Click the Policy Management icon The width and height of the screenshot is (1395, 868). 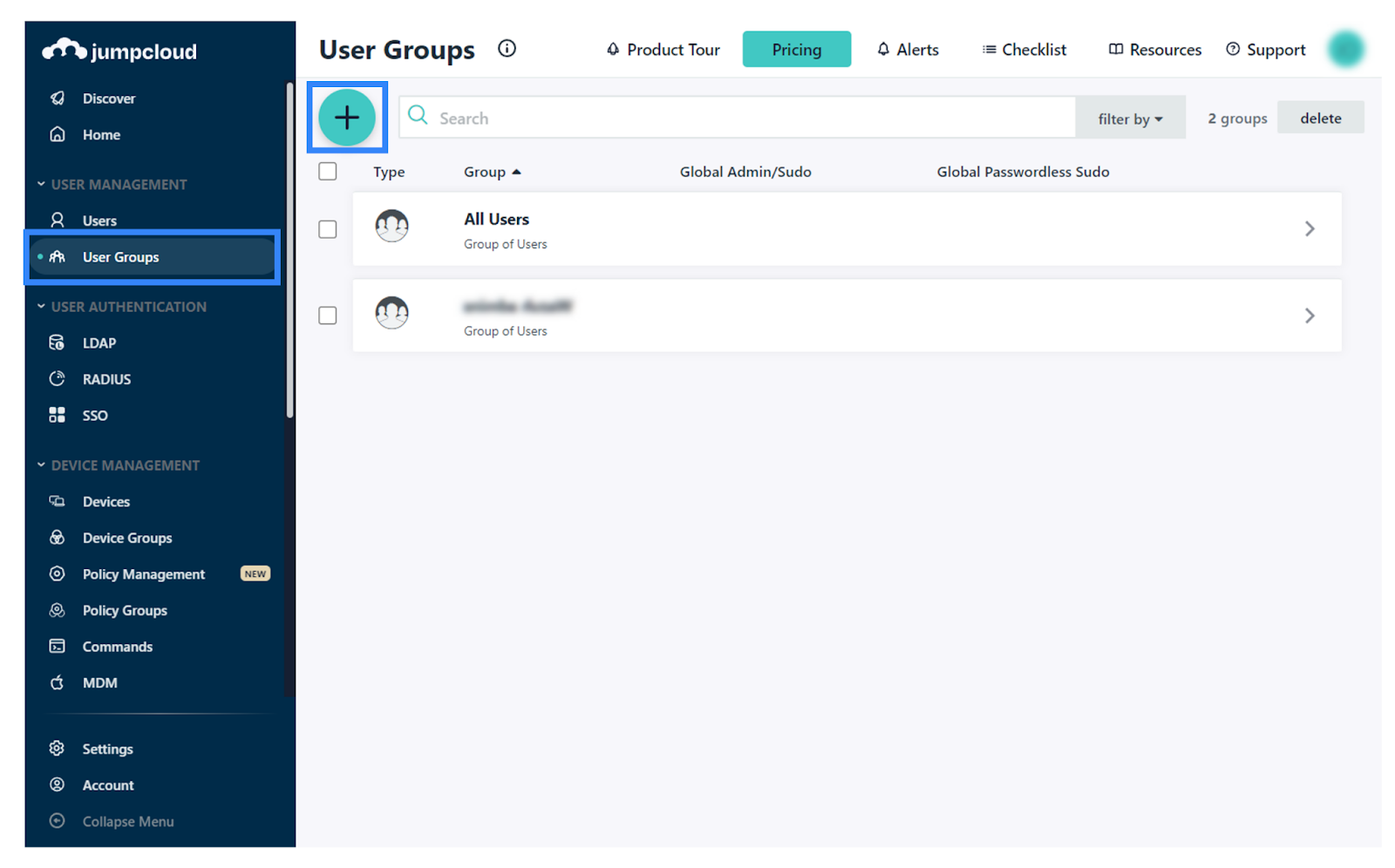point(57,573)
